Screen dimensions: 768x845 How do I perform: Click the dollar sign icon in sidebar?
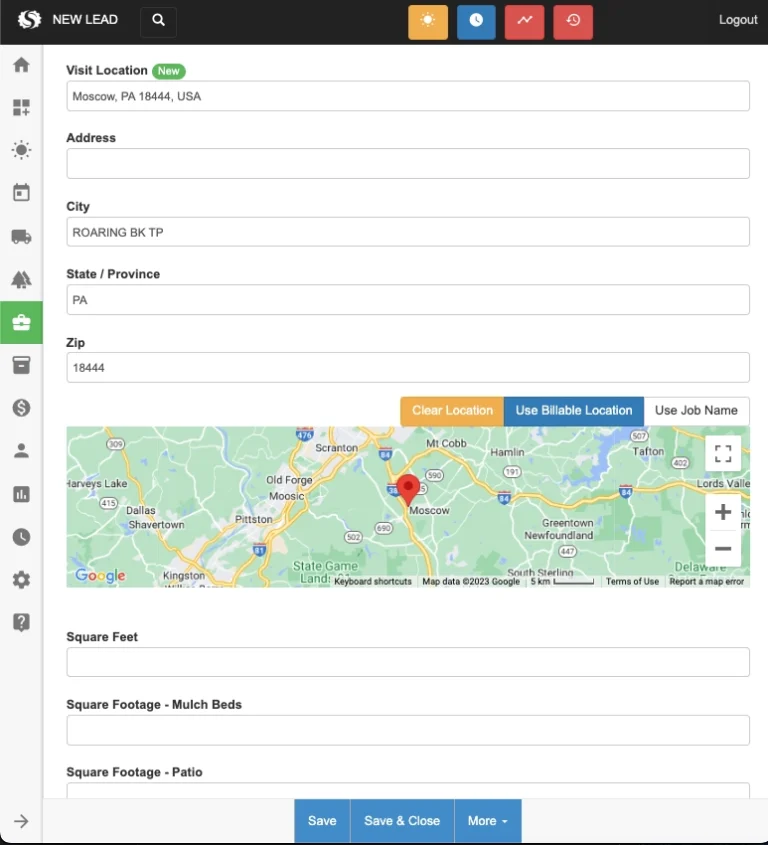[x=21, y=407]
